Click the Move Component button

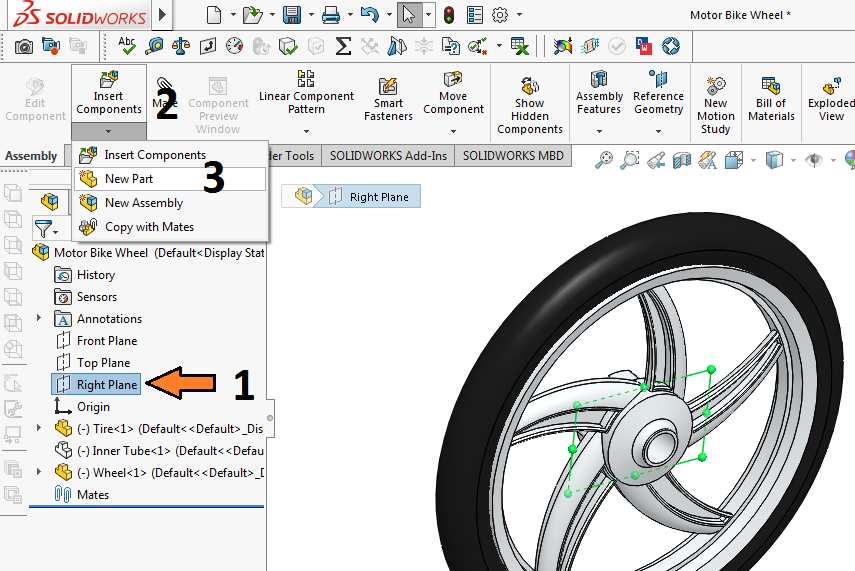453,93
